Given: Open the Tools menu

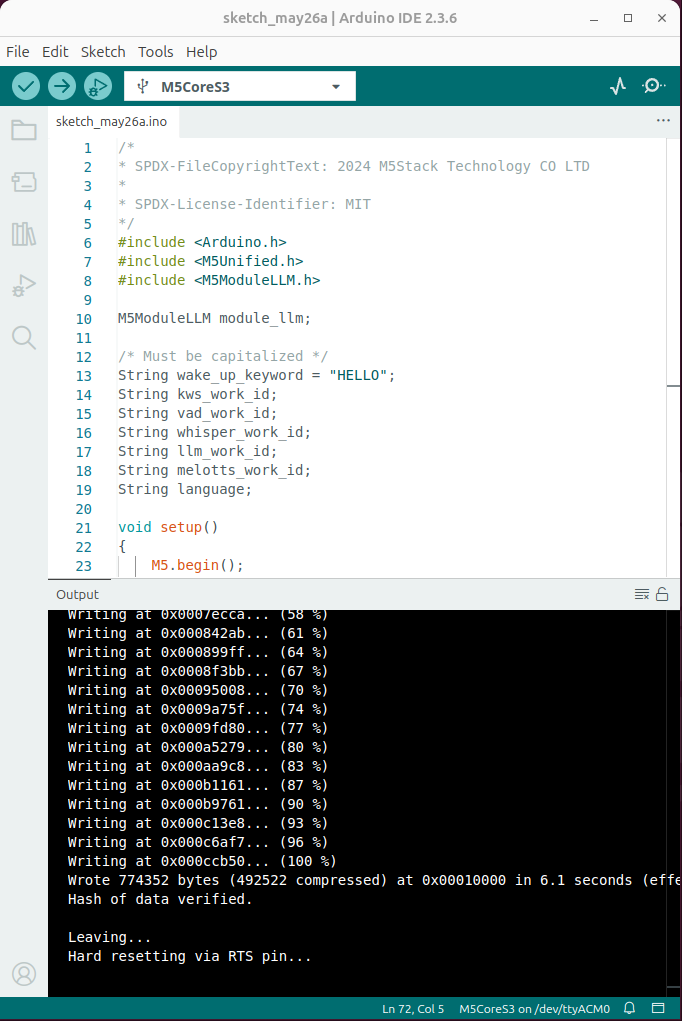Looking at the screenshot, I should click(x=156, y=51).
